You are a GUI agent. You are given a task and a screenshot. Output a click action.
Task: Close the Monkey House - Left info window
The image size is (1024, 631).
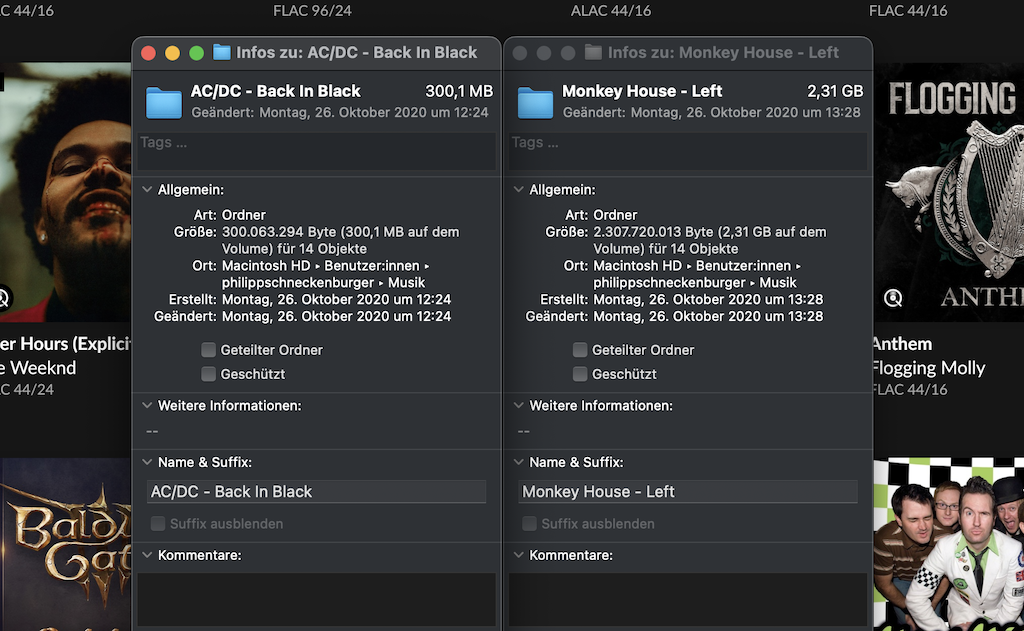520,53
